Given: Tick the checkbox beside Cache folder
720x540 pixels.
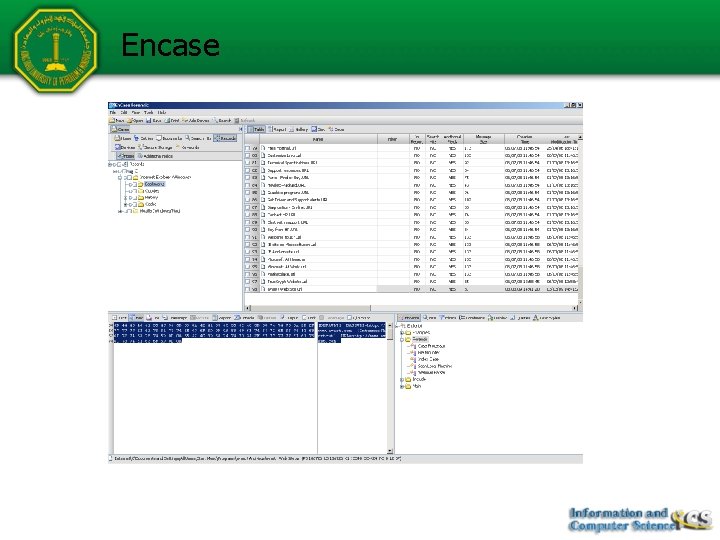Looking at the screenshot, I should coord(136,204).
